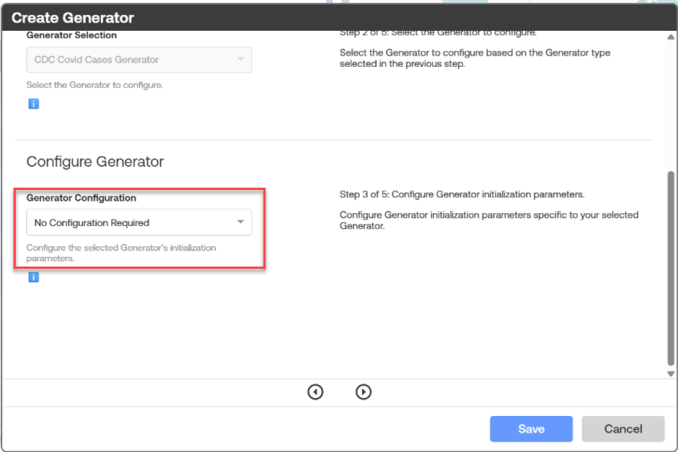Viewport: 678px width, 452px height.
Task: Click scrollbar up arrow
Action: point(671,37)
